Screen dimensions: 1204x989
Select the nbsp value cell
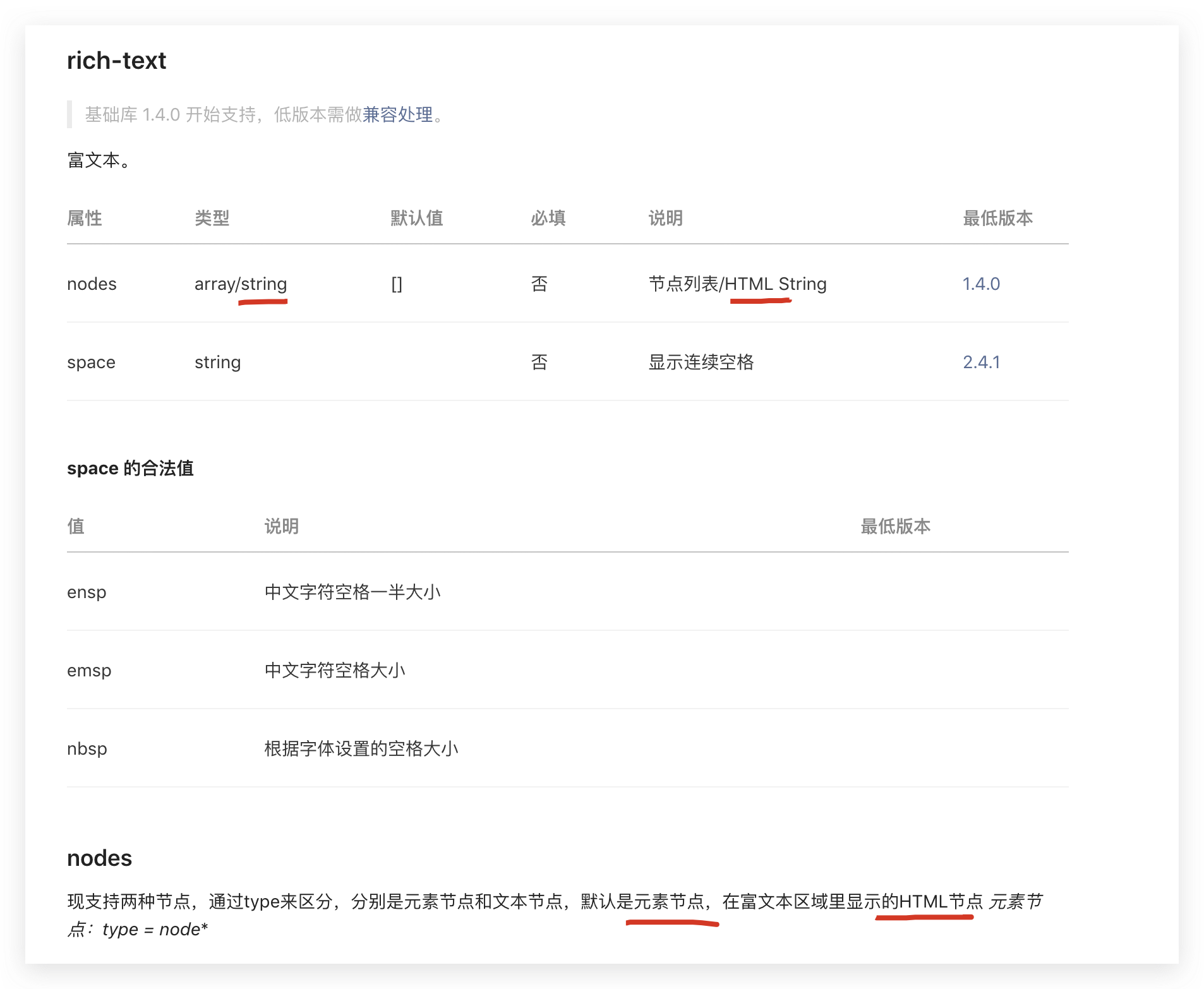tap(87, 749)
